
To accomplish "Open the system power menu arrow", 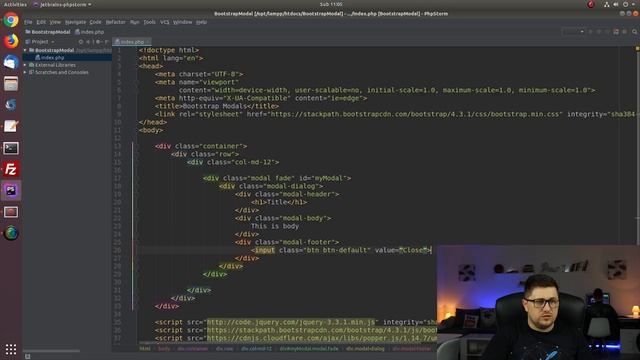I will (634, 4).
